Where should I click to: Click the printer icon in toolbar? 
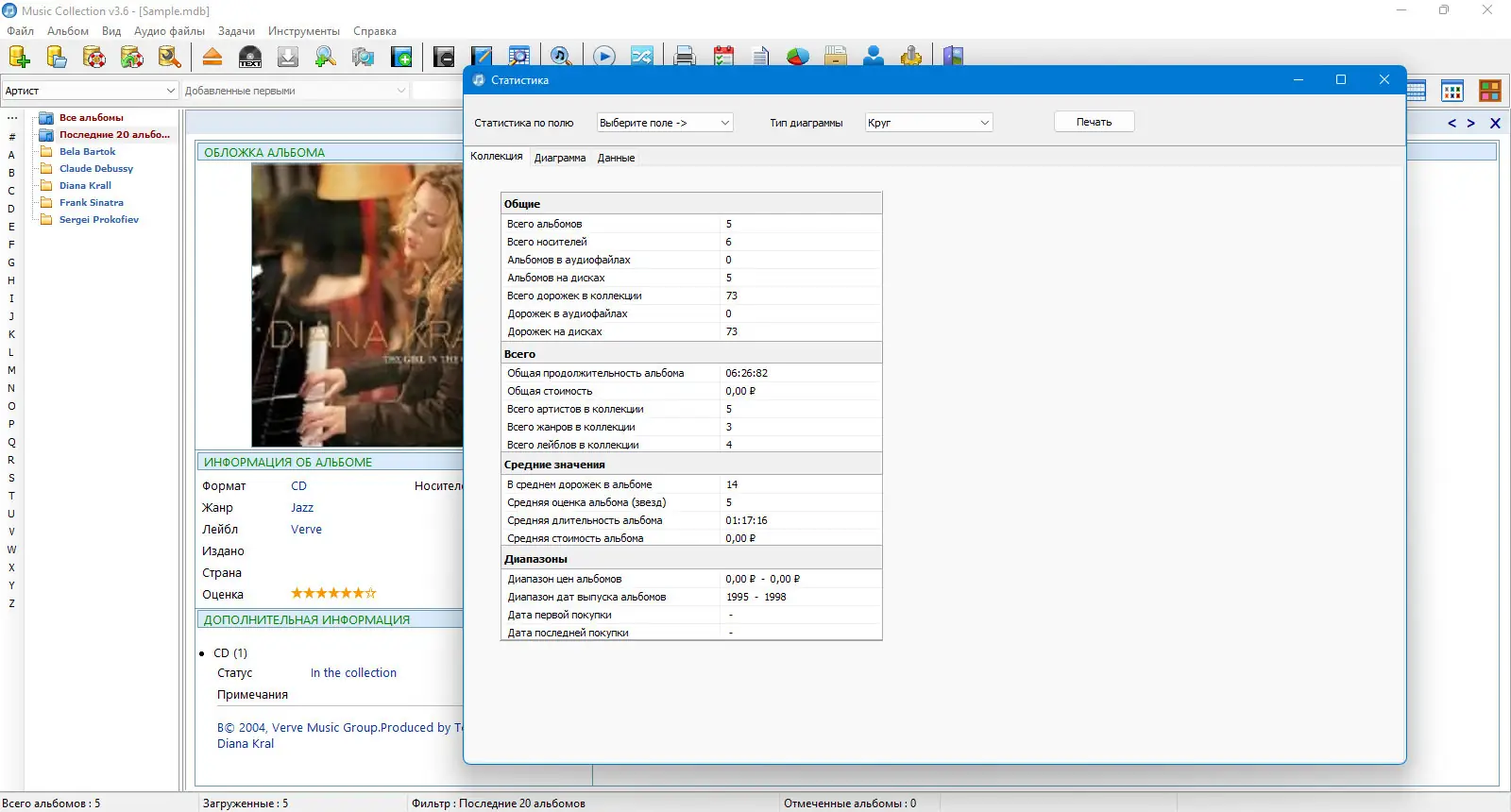pos(685,57)
